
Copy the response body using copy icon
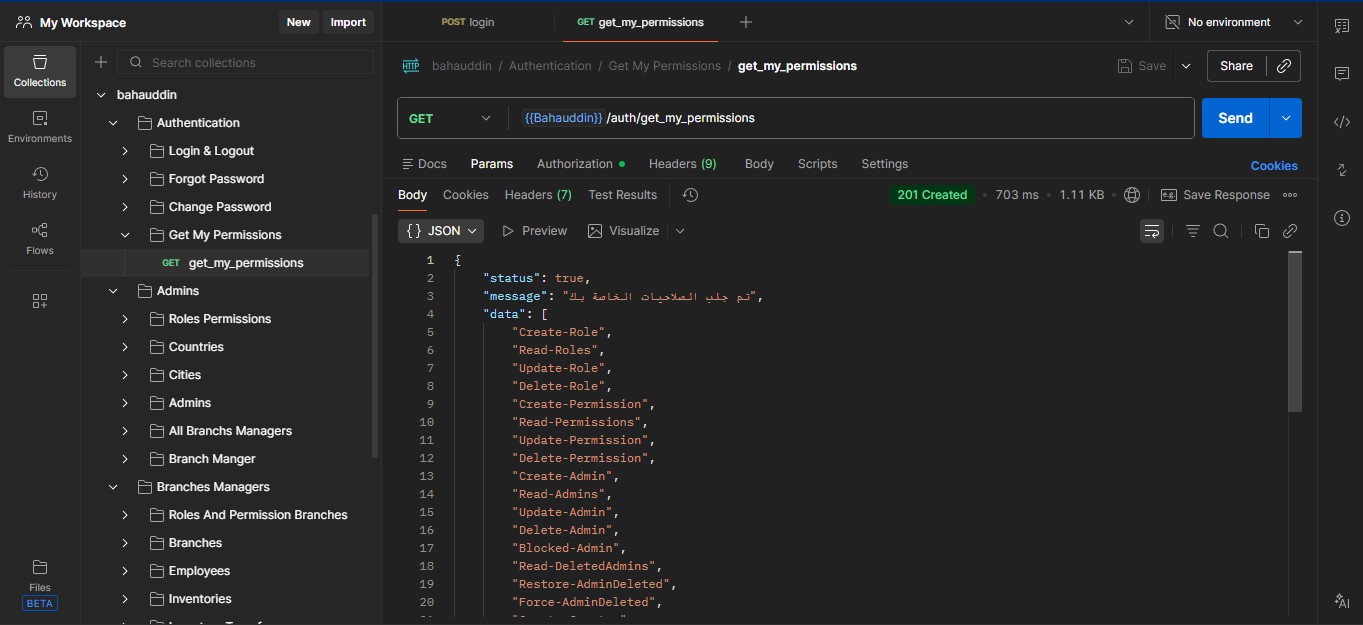point(1261,231)
